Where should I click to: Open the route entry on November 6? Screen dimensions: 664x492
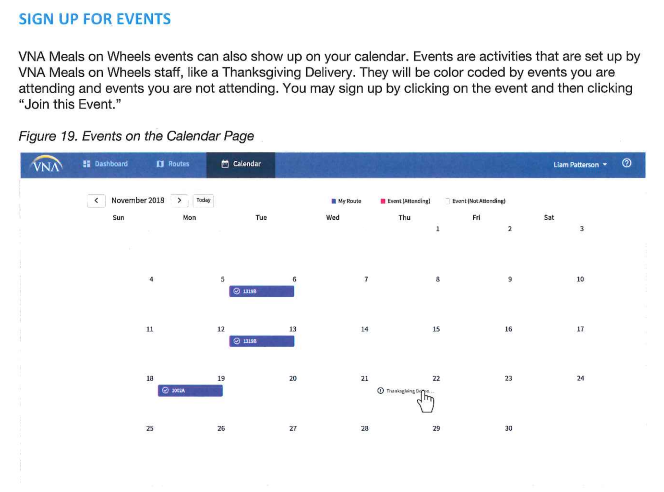coord(261,291)
